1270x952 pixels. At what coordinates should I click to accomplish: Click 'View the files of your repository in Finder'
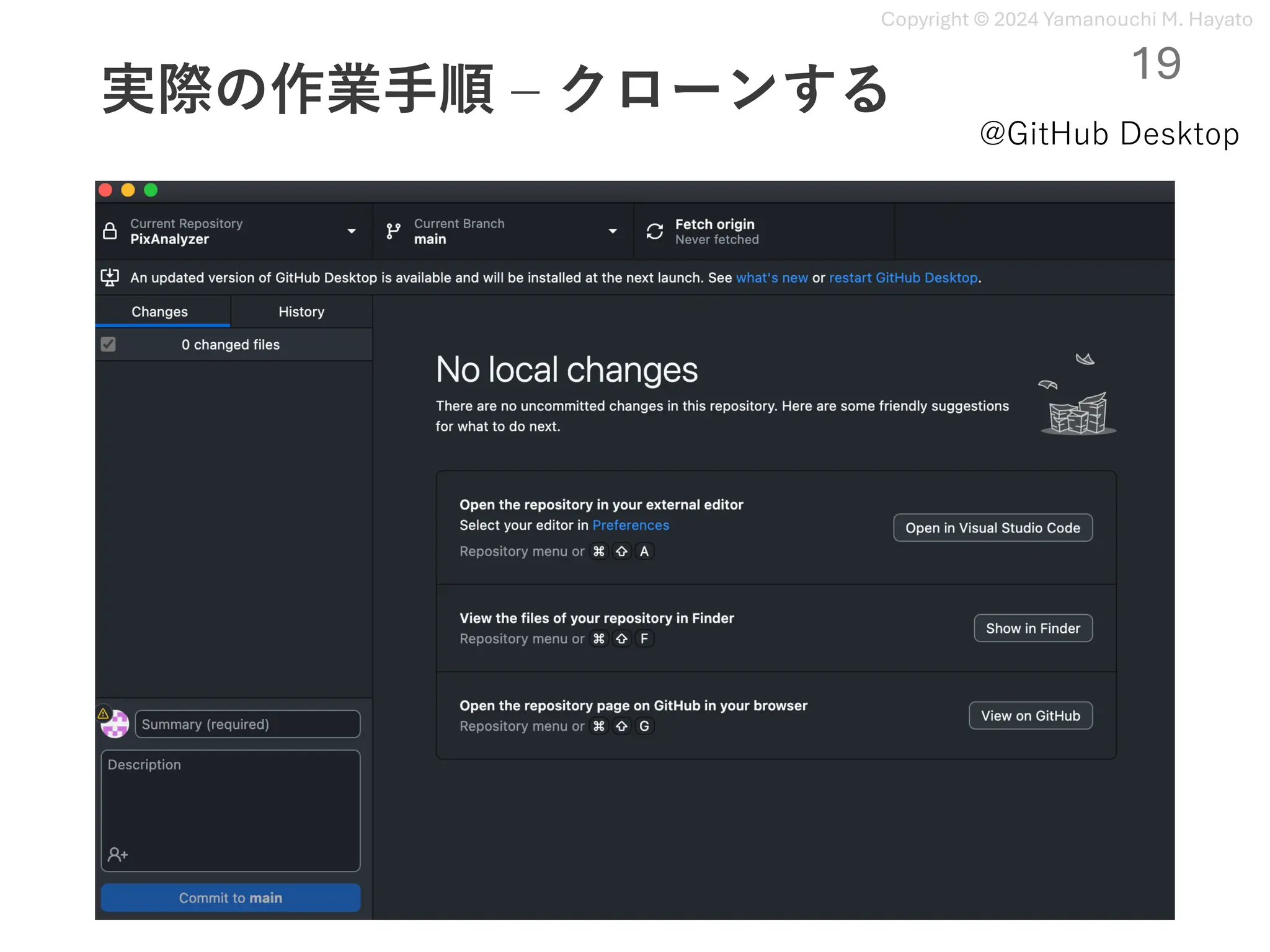coord(597,618)
